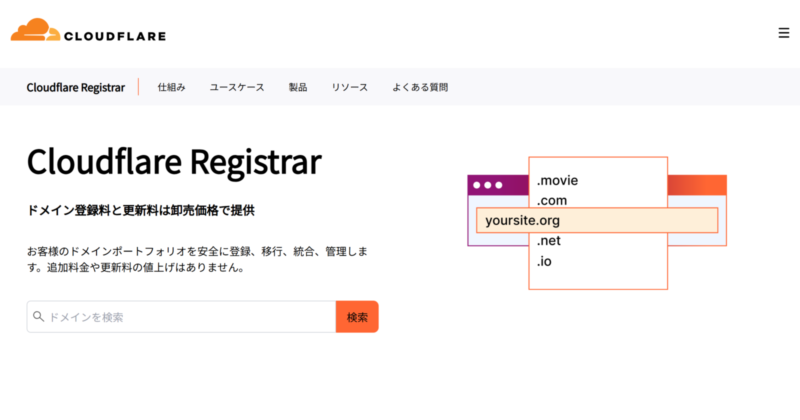This screenshot has width=800, height=420.
Task: Click the Cloudflare Registrar nav label
Action: 76,87
